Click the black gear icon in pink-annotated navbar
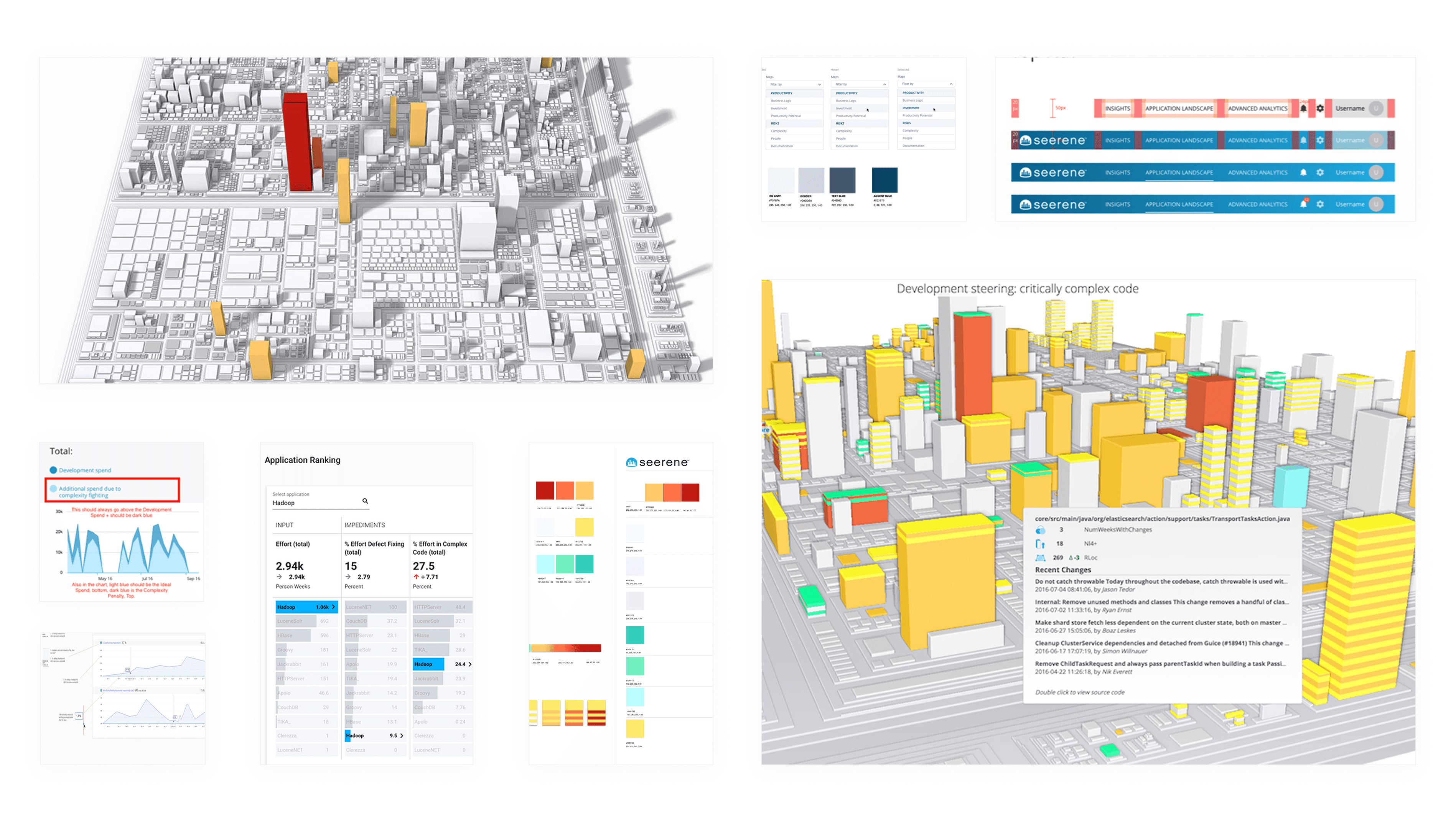Screen dimensions: 1456x822 1320,108
